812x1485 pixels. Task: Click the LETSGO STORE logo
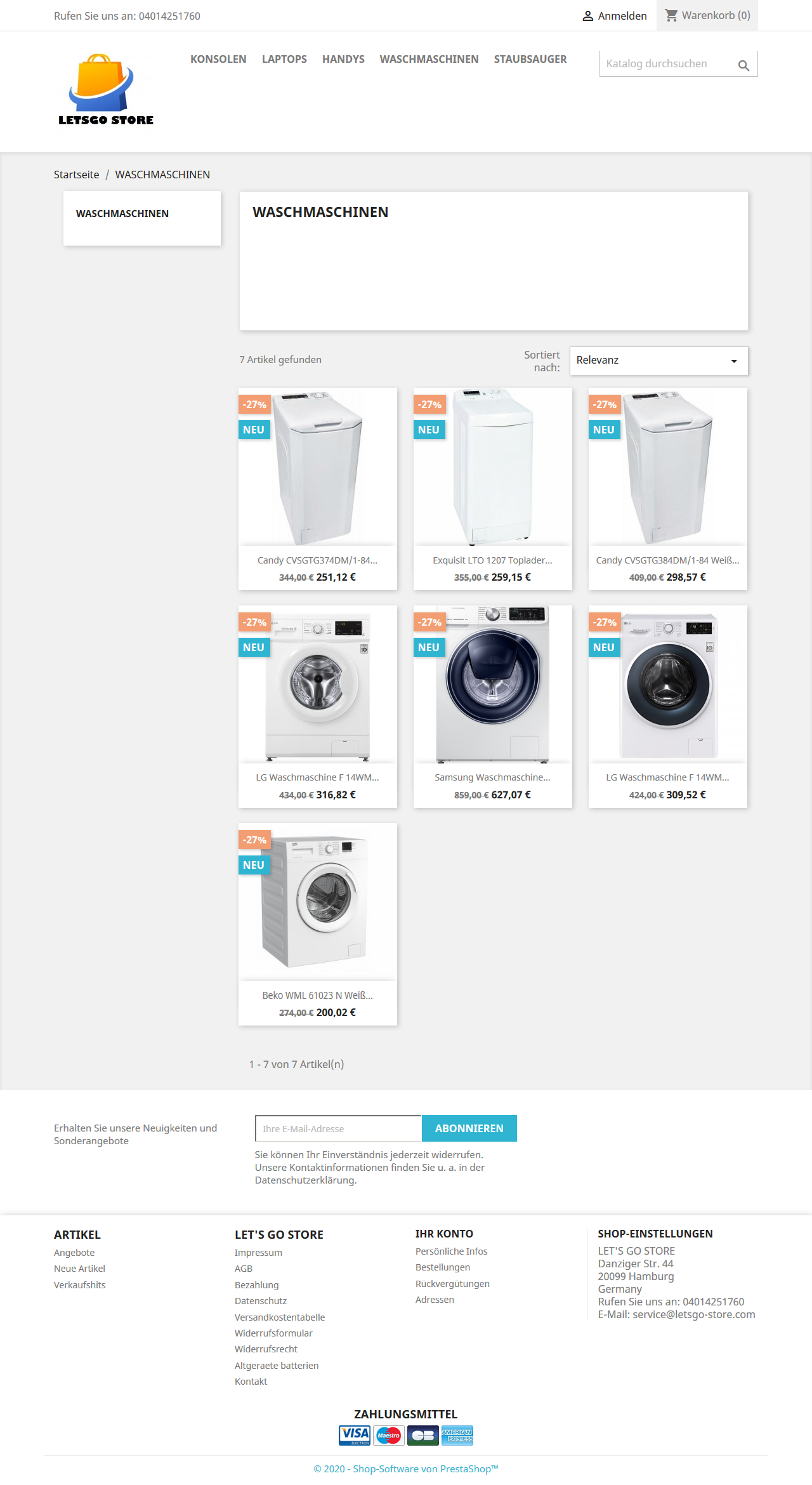(x=106, y=89)
